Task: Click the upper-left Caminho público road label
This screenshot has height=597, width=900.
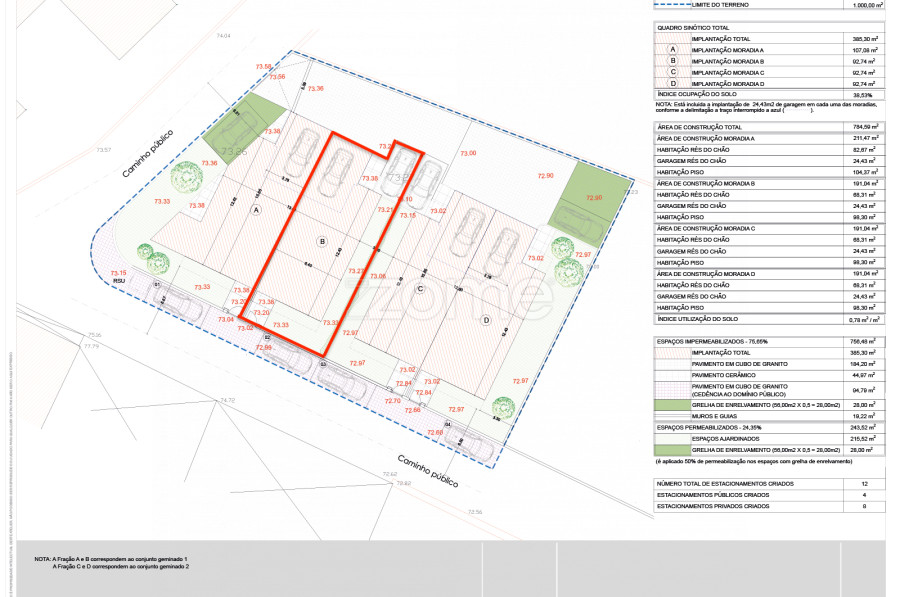Action: click(x=148, y=153)
